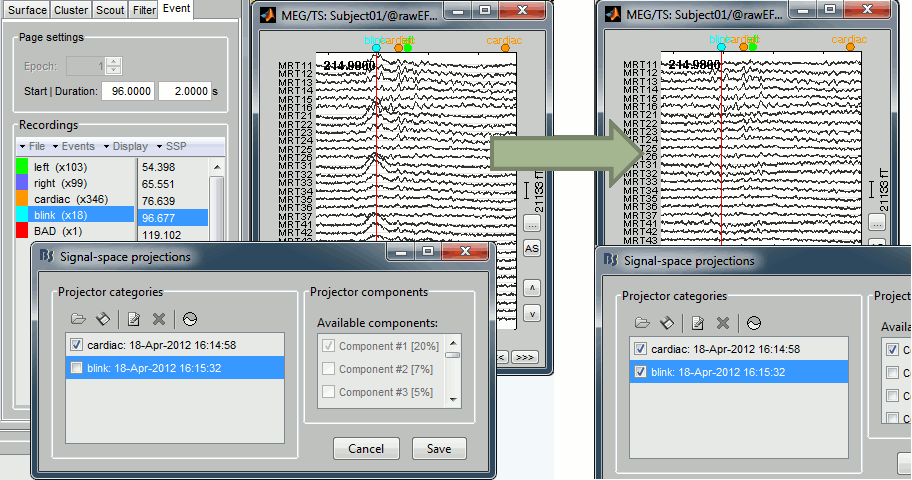Click the load projectors folder icon in left dialog
912x480 pixels.
coord(78,319)
